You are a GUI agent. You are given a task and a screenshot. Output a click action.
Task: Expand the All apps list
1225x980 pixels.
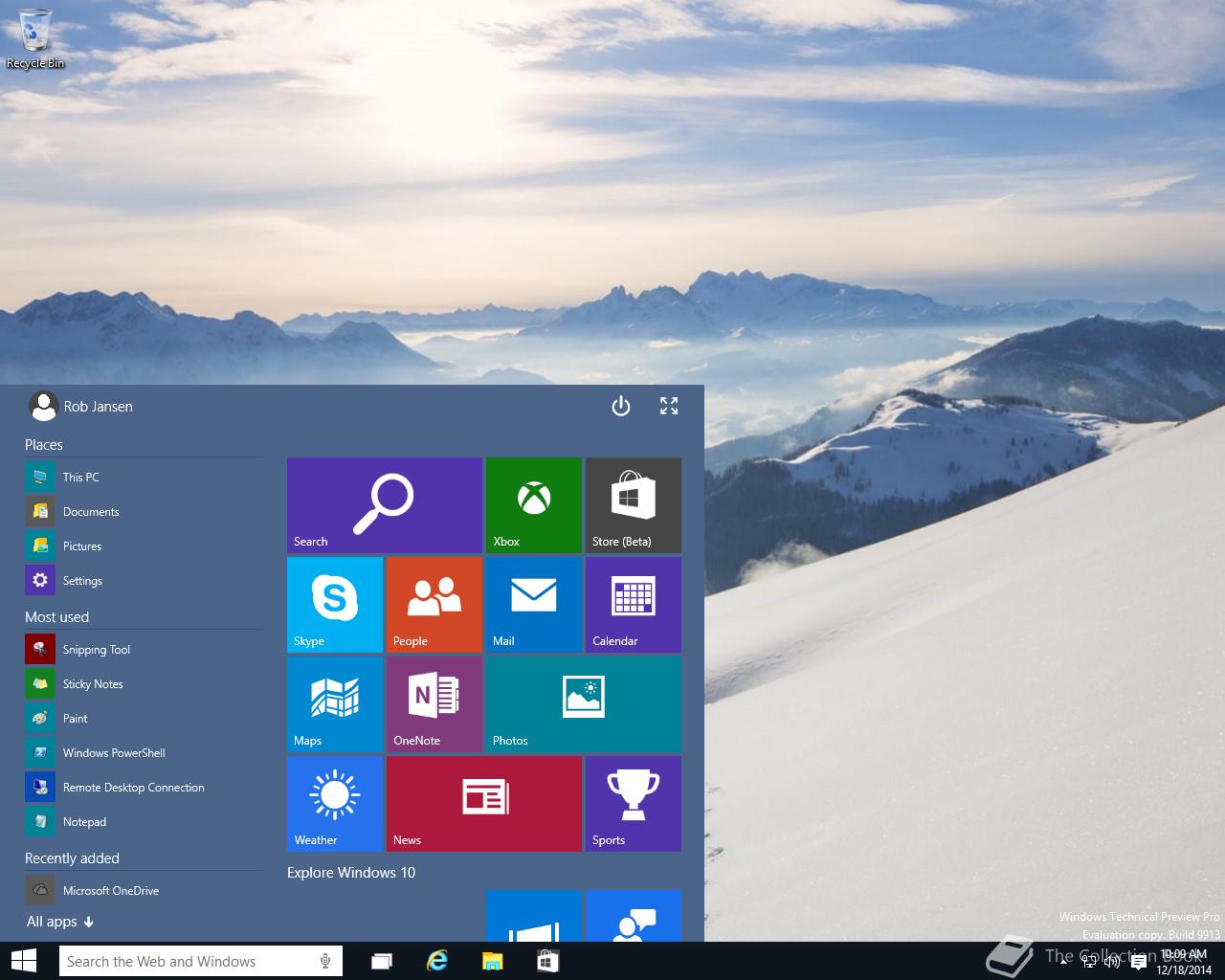(60, 922)
